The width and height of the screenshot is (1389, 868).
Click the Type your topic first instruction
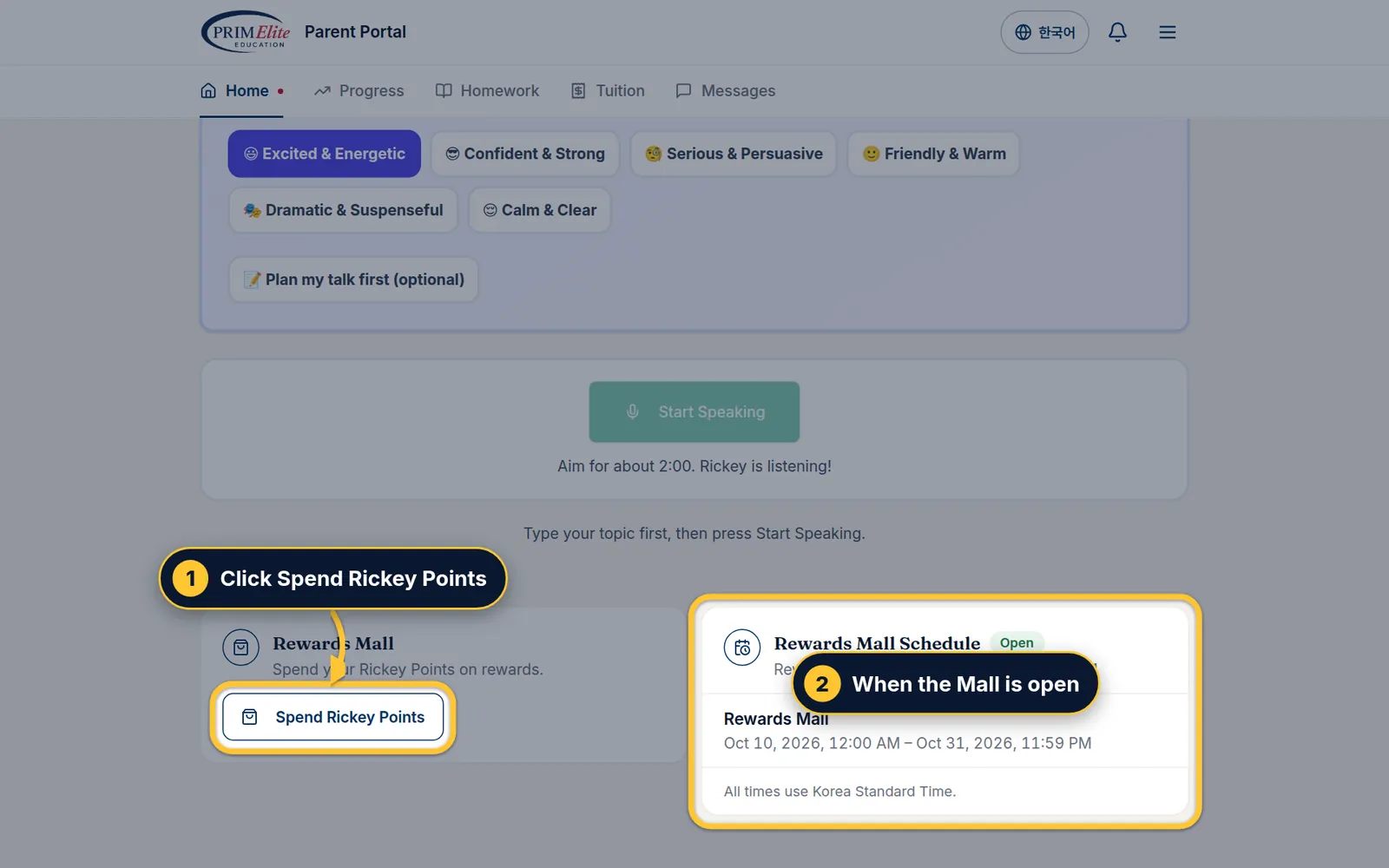(694, 533)
